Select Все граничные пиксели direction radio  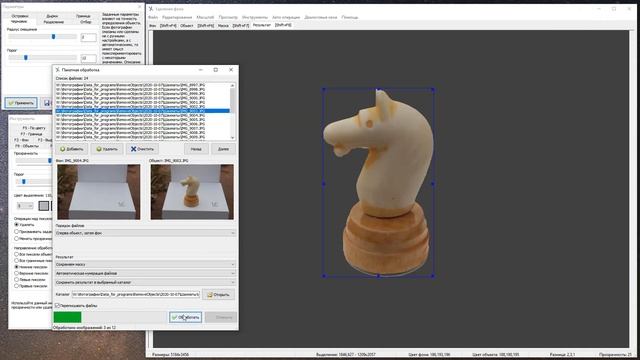point(17,260)
